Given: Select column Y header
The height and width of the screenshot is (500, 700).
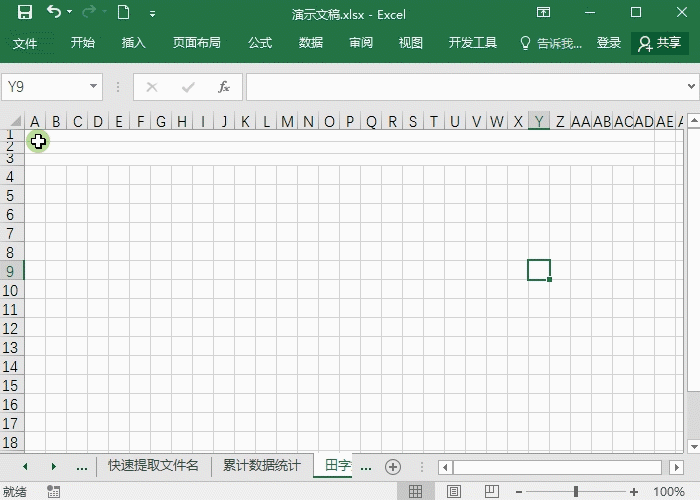Looking at the screenshot, I should pyautogui.click(x=539, y=121).
